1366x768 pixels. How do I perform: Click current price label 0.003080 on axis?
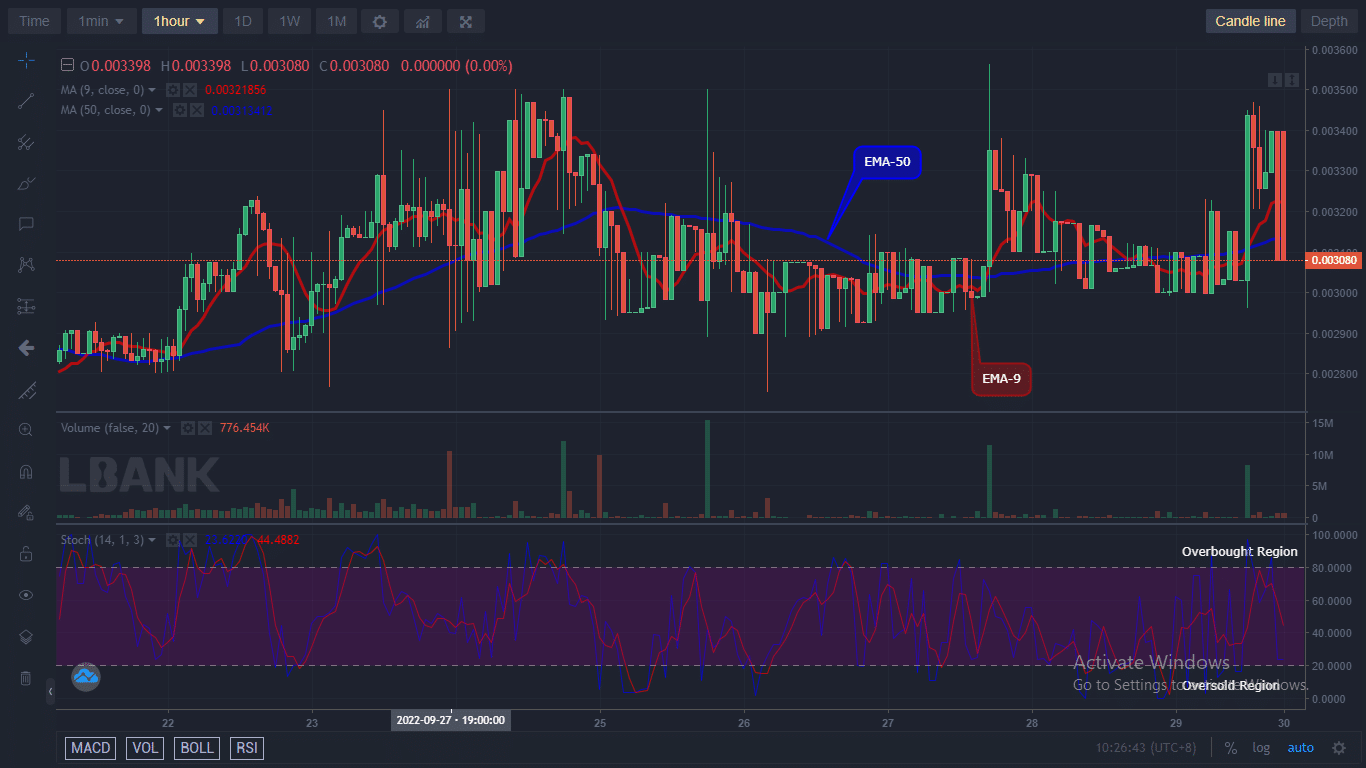coord(1336,260)
